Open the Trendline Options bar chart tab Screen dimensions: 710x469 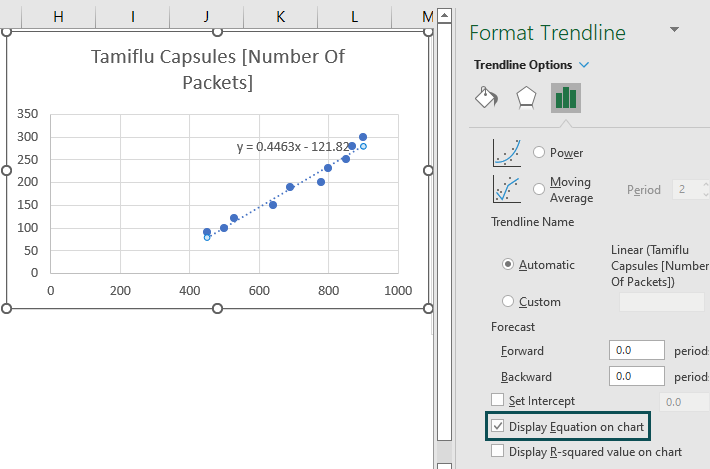pyautogui.click(x=566, y=98)
